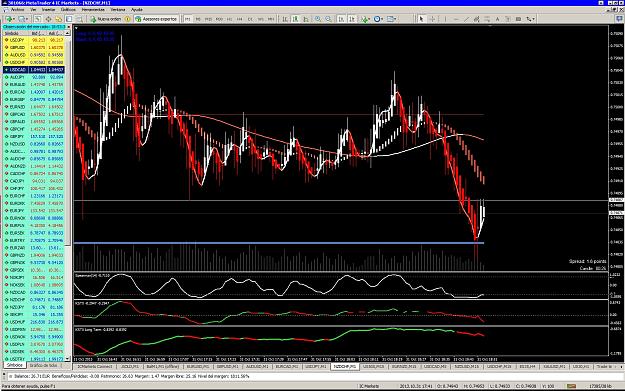Switch to the Gráfico de ticks tab
The height and width of the screenshot is (391, 625).
pos(43,365)
